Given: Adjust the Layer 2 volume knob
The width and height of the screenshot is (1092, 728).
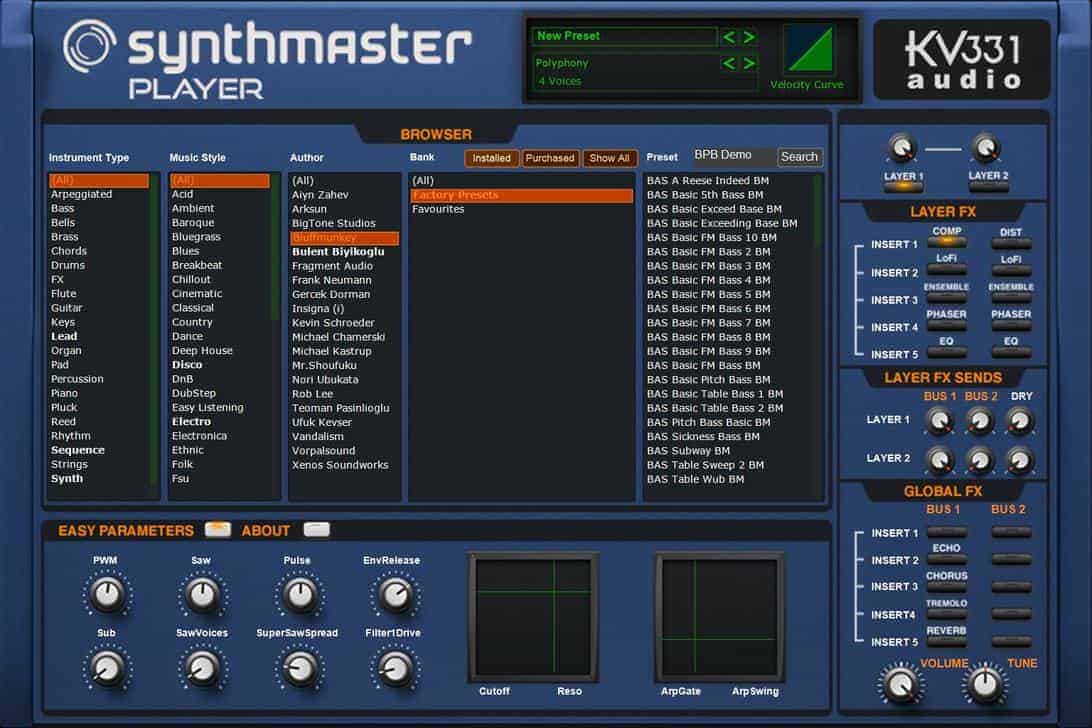Looking at the screenshot, I should (x=986, y=148).
